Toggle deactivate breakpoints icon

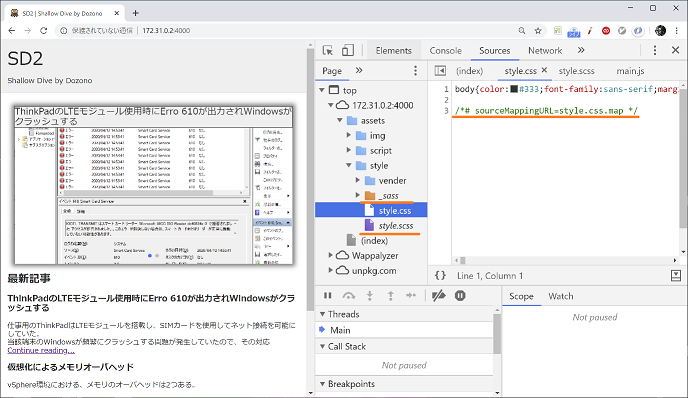pyautogui.click(x=438, y=296)
